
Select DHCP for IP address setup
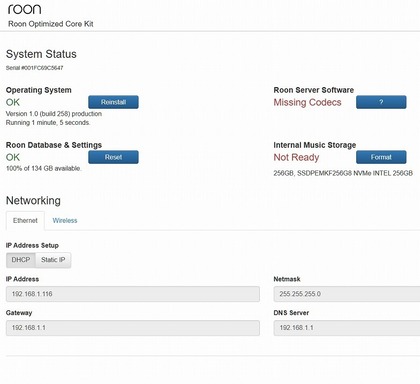(x=21, y=260)
